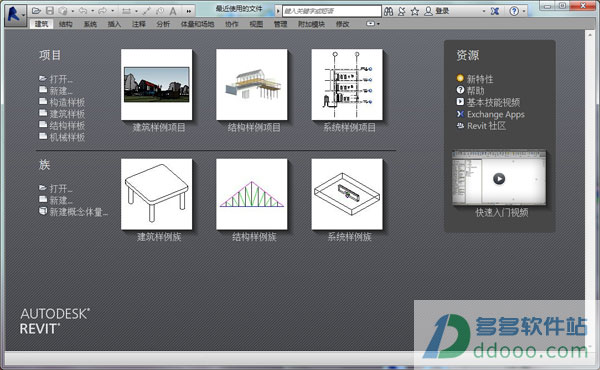Image resolution: width=600 pixels, height=370 pixels.
Task: Expand the sign-in 登录 dropdown arrow
Action: [x=484, y=11]
